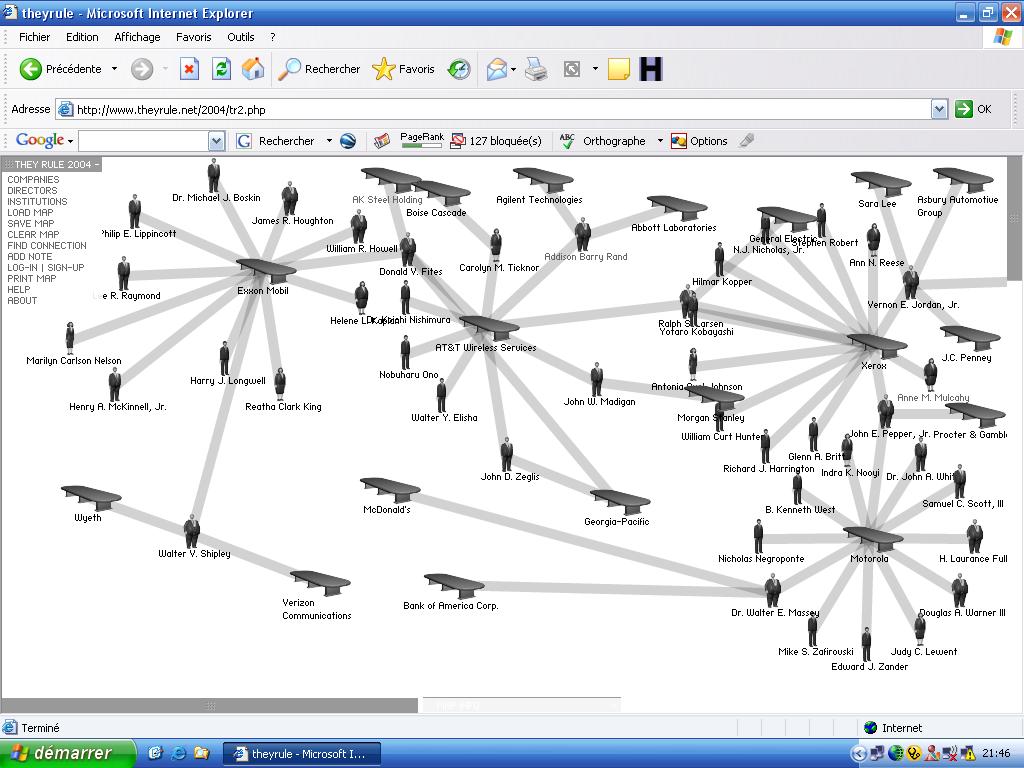Open the Outils menu
1024x768 pixels.
[x=241, y=37]
